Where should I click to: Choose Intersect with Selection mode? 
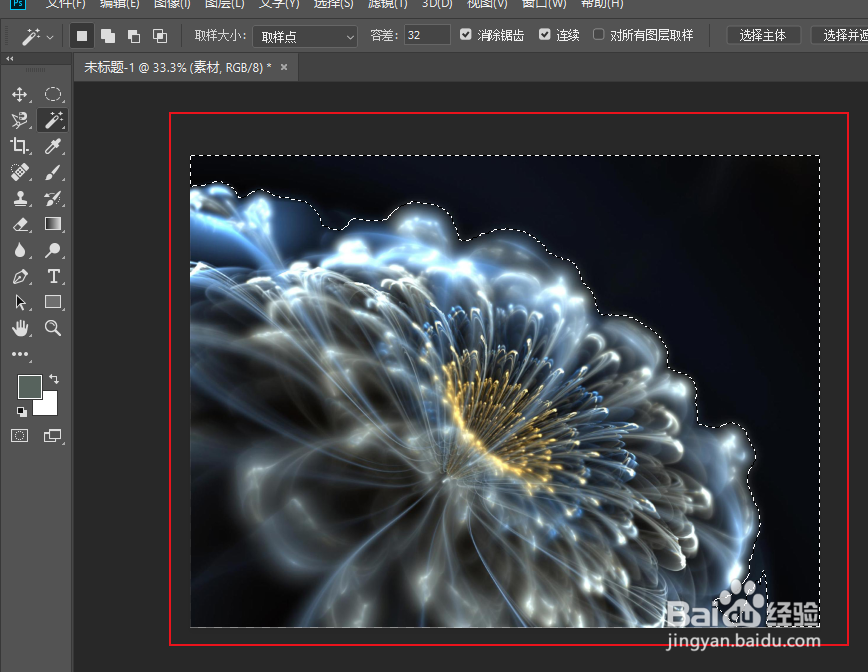pyautogui.click(x=160, y=36)
